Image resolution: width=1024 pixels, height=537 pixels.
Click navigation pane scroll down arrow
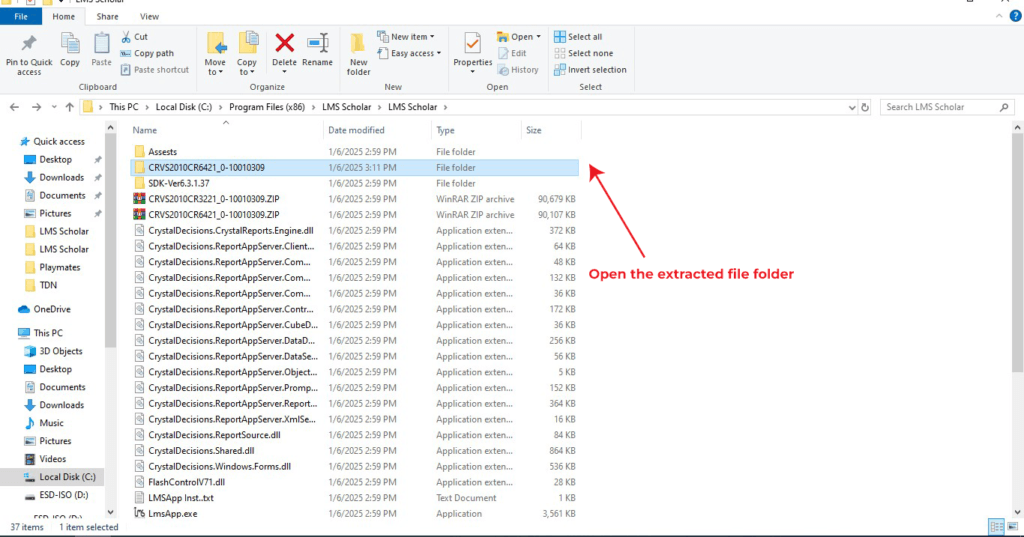coord(110,512)
